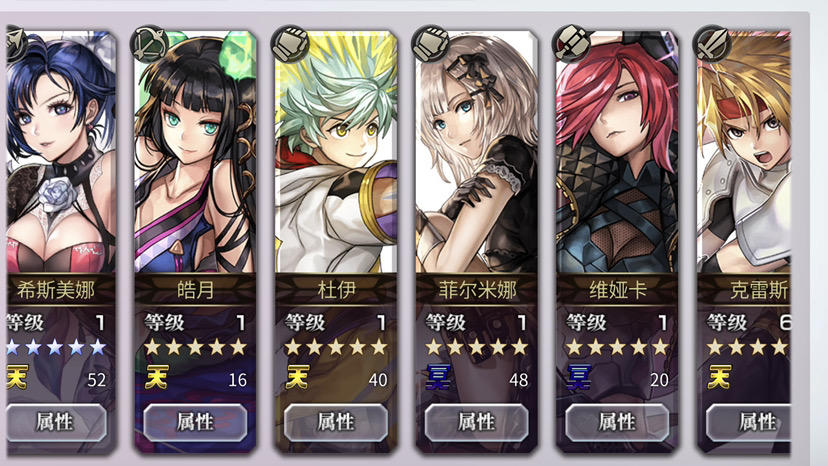Click the fist class icon on 菲尔米娜's card
Screen dimensions: 828x466
[x=430, y=43]
